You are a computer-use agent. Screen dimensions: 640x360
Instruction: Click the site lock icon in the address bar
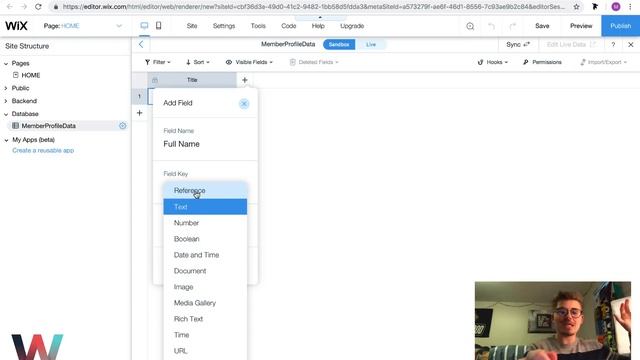[x=56, y=7]
